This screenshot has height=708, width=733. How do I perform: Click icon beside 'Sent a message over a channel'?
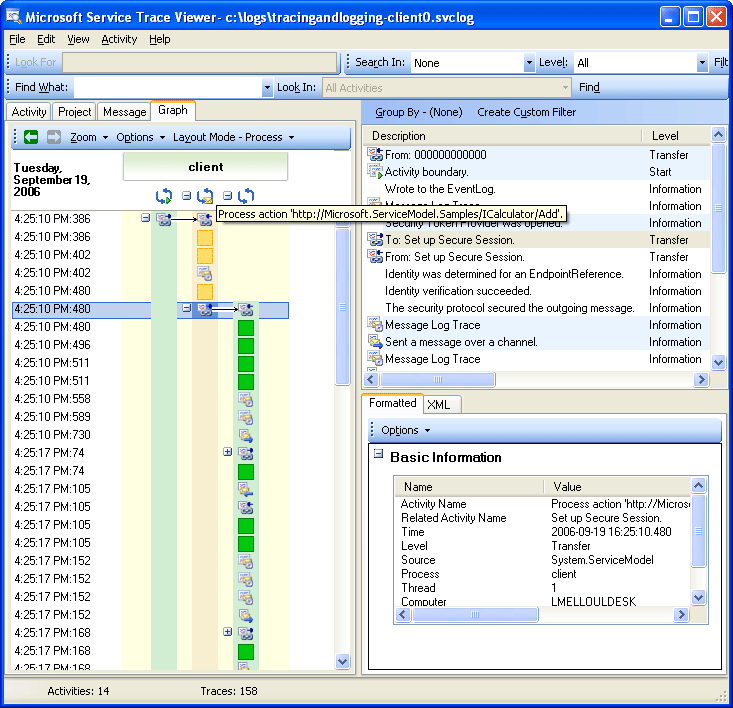[376, 342]
